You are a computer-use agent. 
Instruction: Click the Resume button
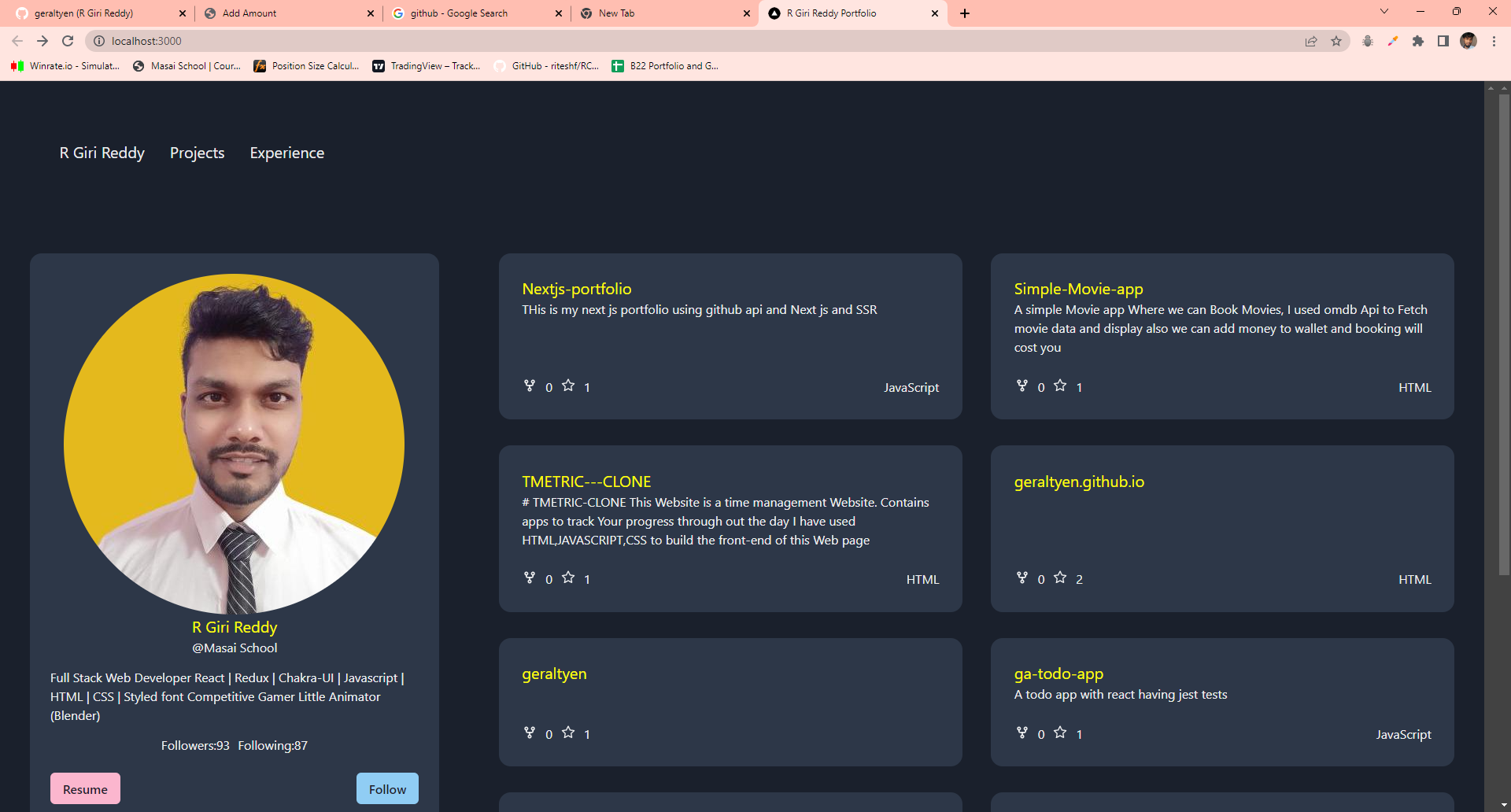click(x=85, y=788)
